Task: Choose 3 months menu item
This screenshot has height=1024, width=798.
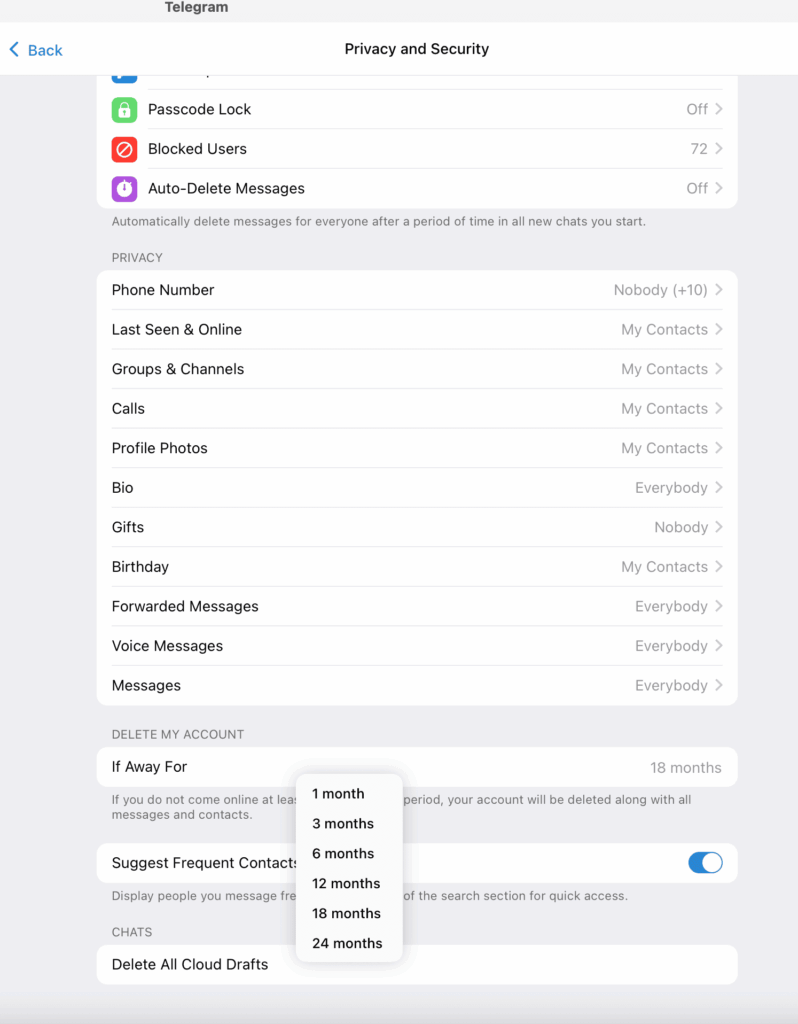Action: tap(343, 824)
